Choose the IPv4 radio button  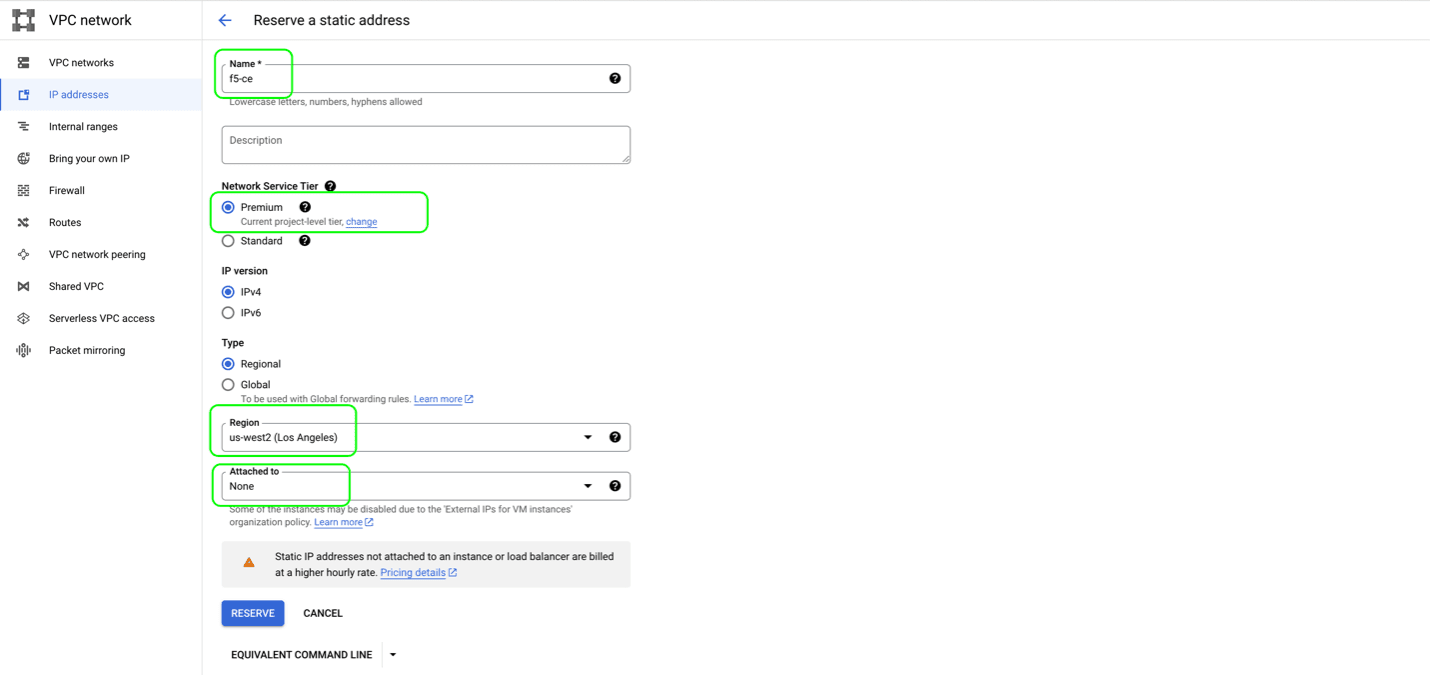(x=228, y=292)
